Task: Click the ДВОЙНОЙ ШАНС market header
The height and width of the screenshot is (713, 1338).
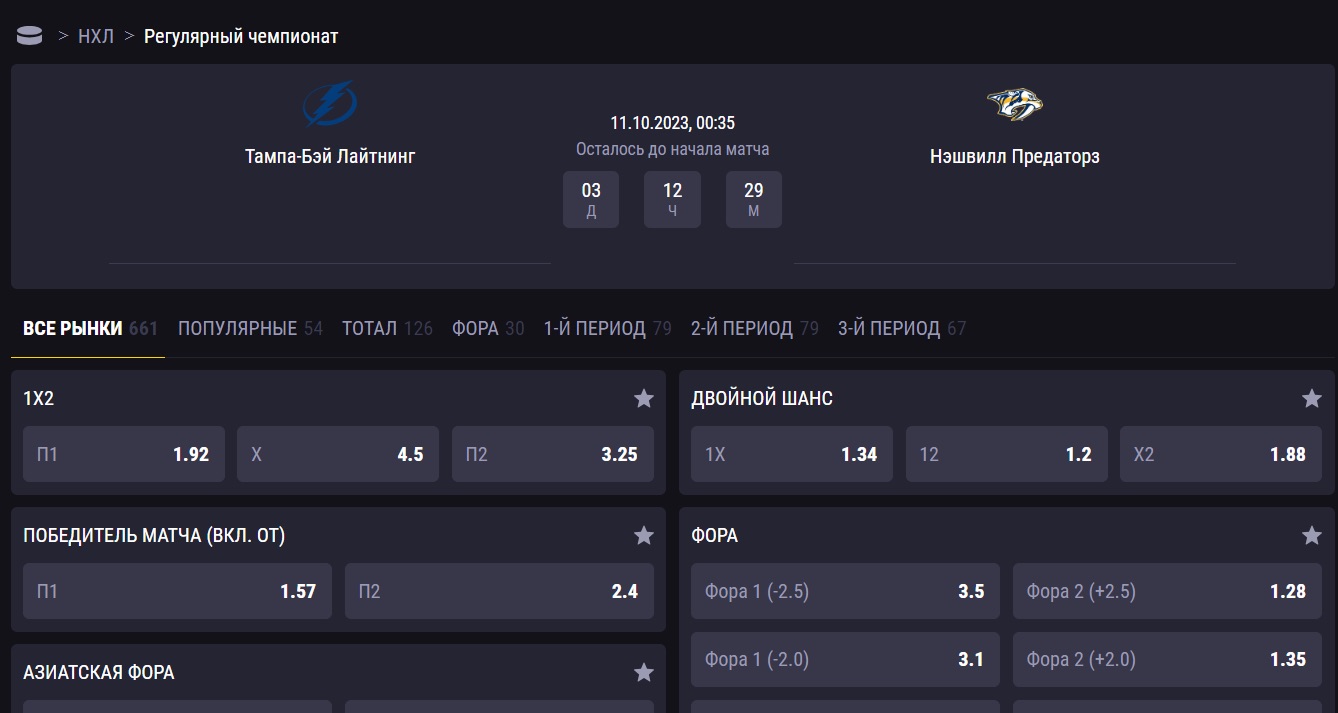Action: [762, 398]
